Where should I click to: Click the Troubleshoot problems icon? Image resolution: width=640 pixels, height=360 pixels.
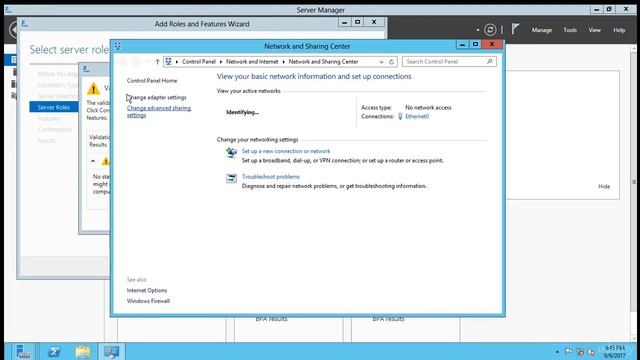point(231,178)
